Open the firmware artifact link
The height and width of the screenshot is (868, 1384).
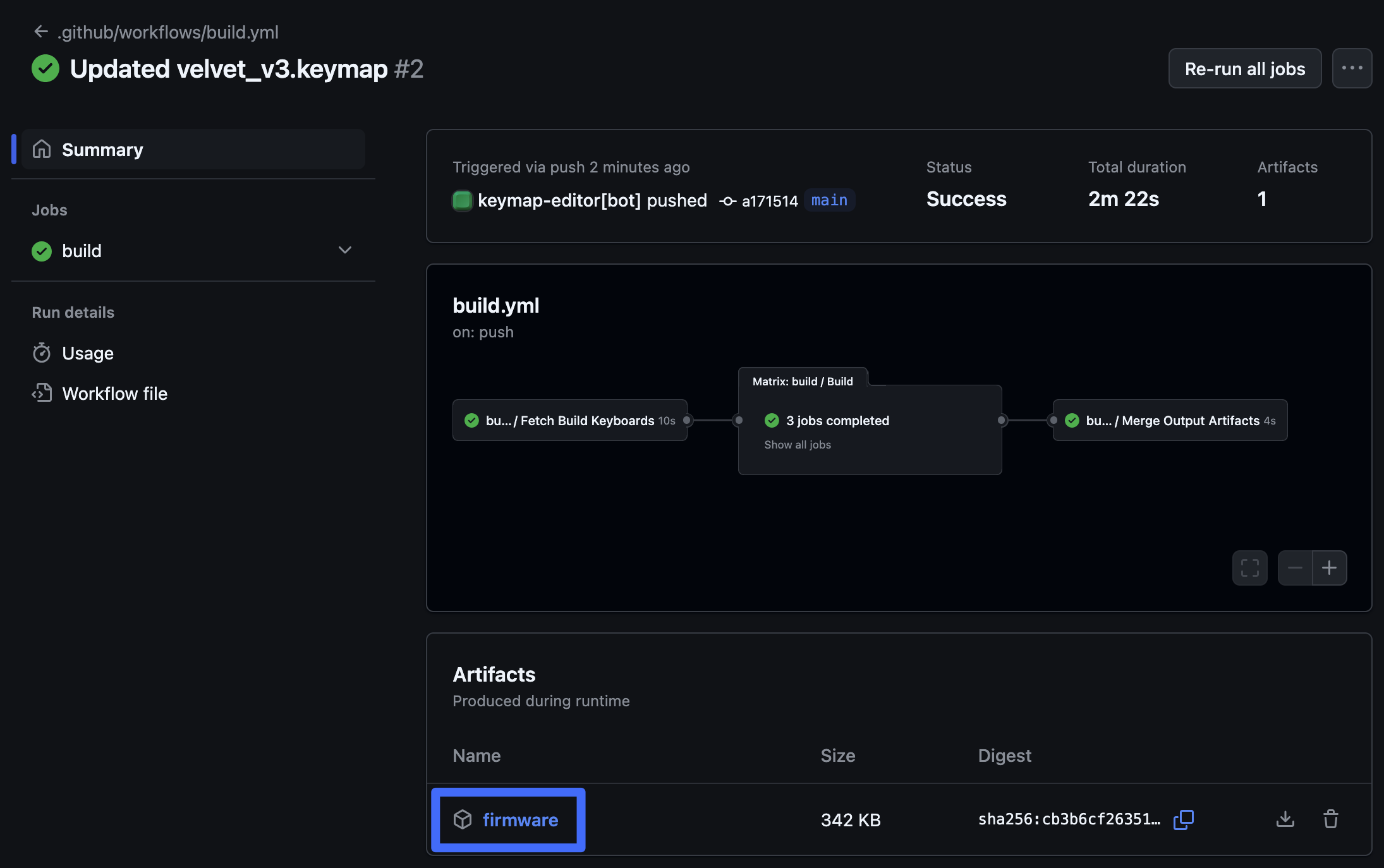[x=520, y=820]
